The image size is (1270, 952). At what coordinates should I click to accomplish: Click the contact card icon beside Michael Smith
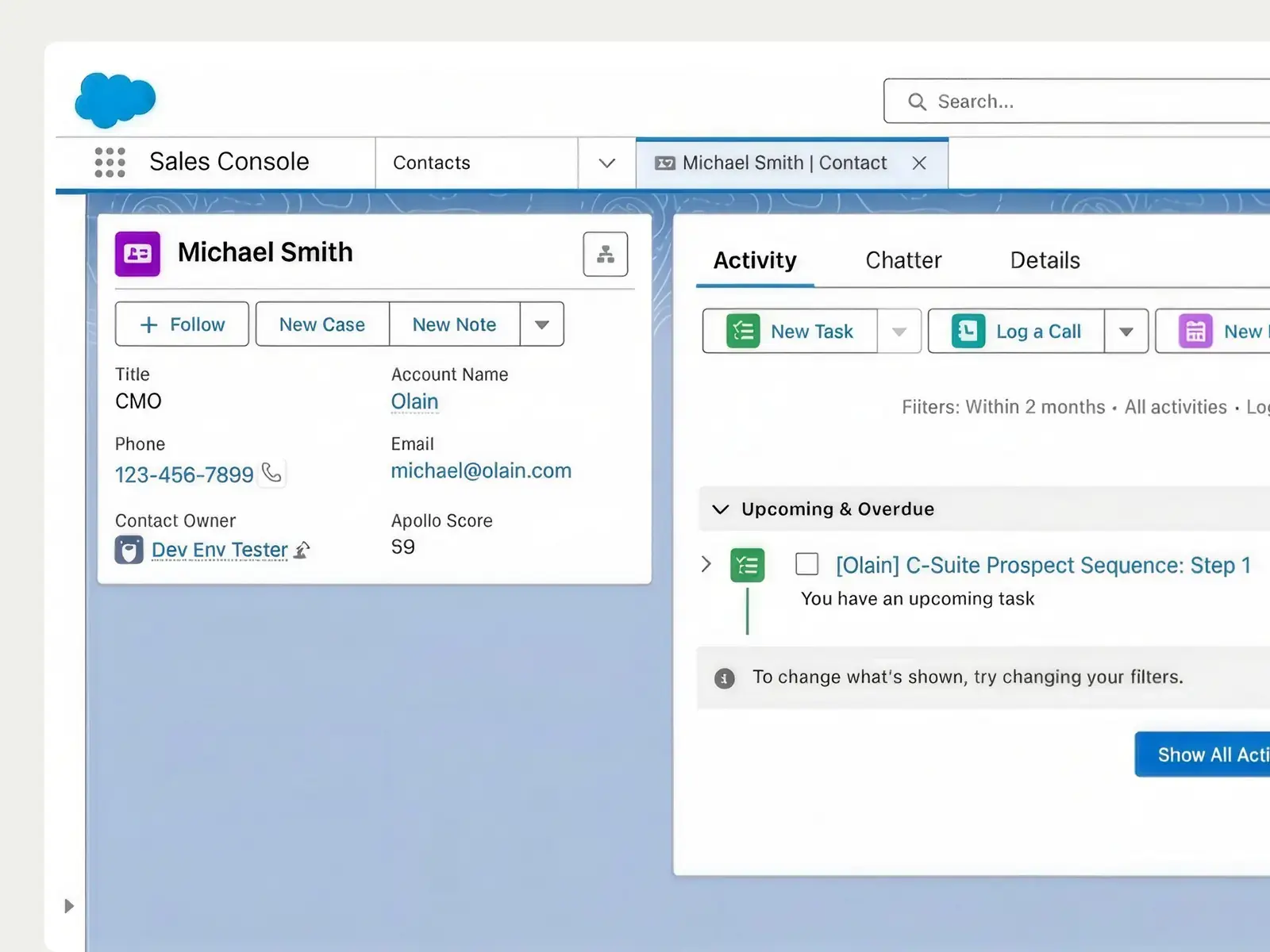137,254
